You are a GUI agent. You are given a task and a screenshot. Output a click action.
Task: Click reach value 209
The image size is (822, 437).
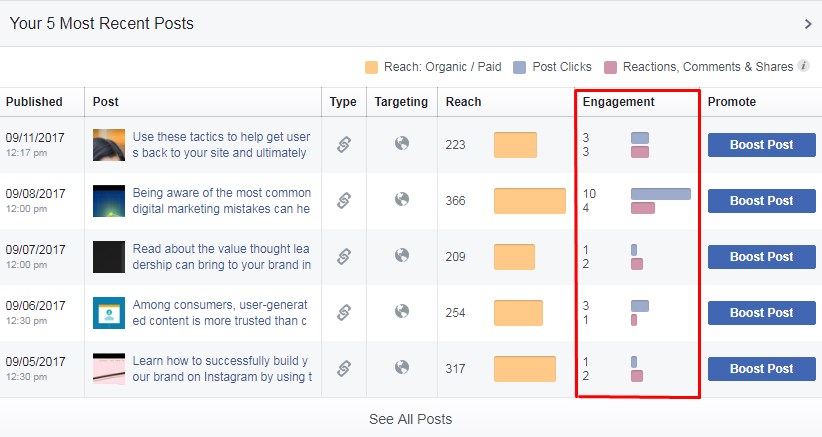456,257
